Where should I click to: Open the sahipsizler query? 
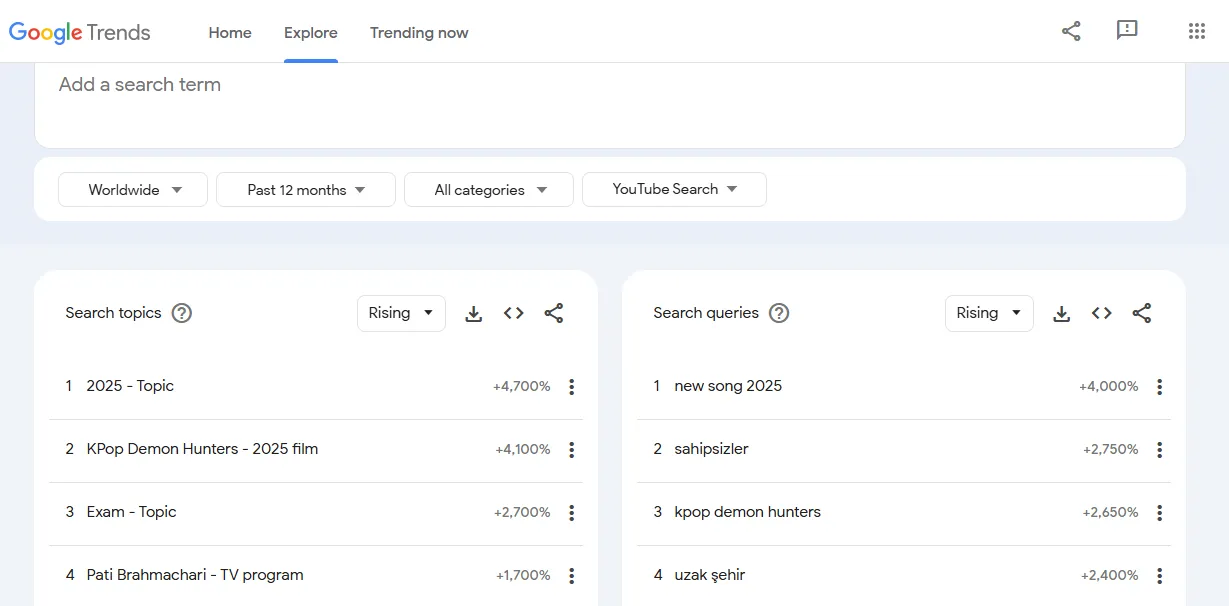(x=711, y=449)
